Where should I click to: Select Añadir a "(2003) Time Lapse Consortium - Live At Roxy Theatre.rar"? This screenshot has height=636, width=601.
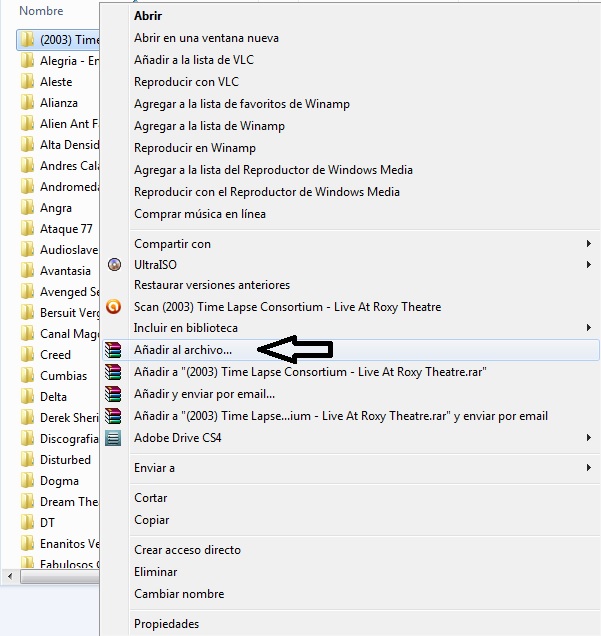click(310, 372)
